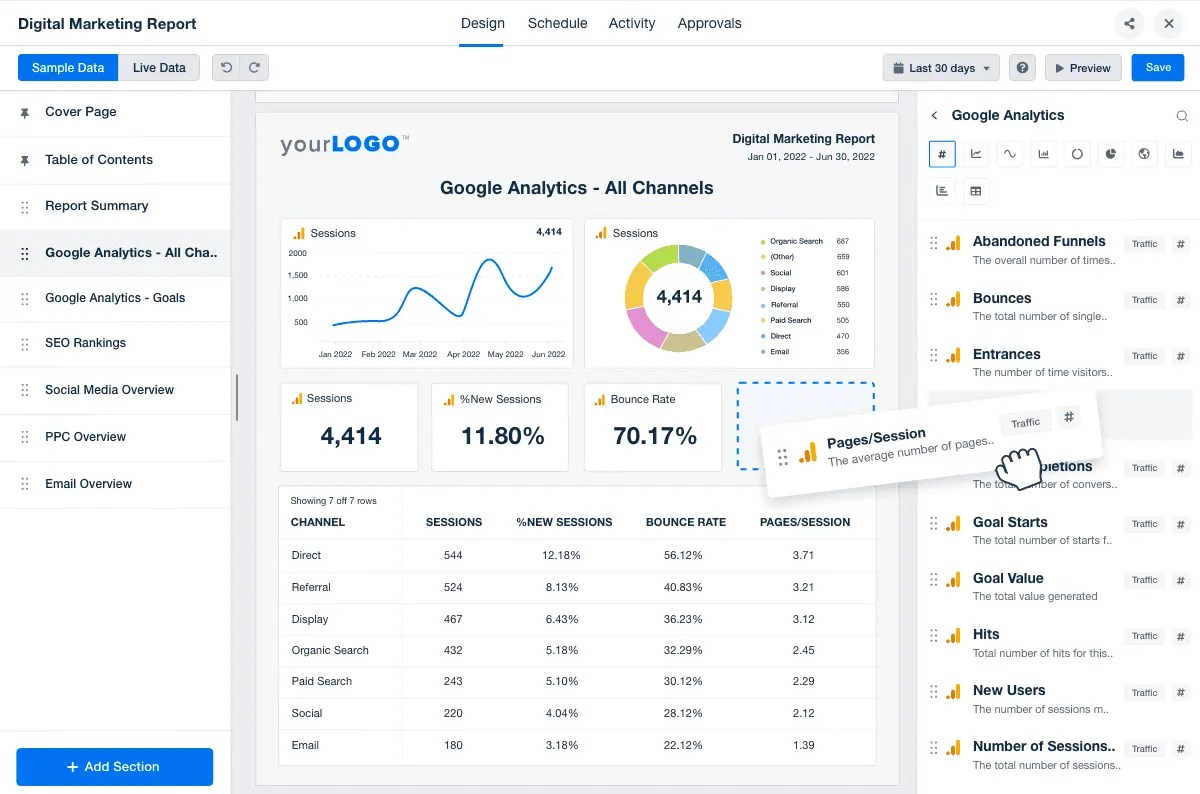Select the number widget filter icon
This screenshot has height=794, width=1200.
tap(941, 154)
